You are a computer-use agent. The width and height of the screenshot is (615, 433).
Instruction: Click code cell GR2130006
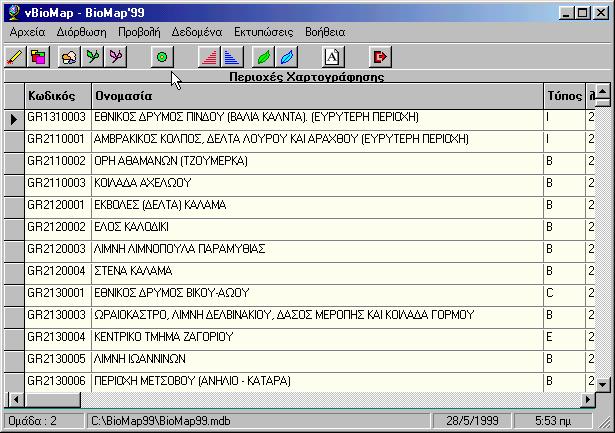(58, 383)
